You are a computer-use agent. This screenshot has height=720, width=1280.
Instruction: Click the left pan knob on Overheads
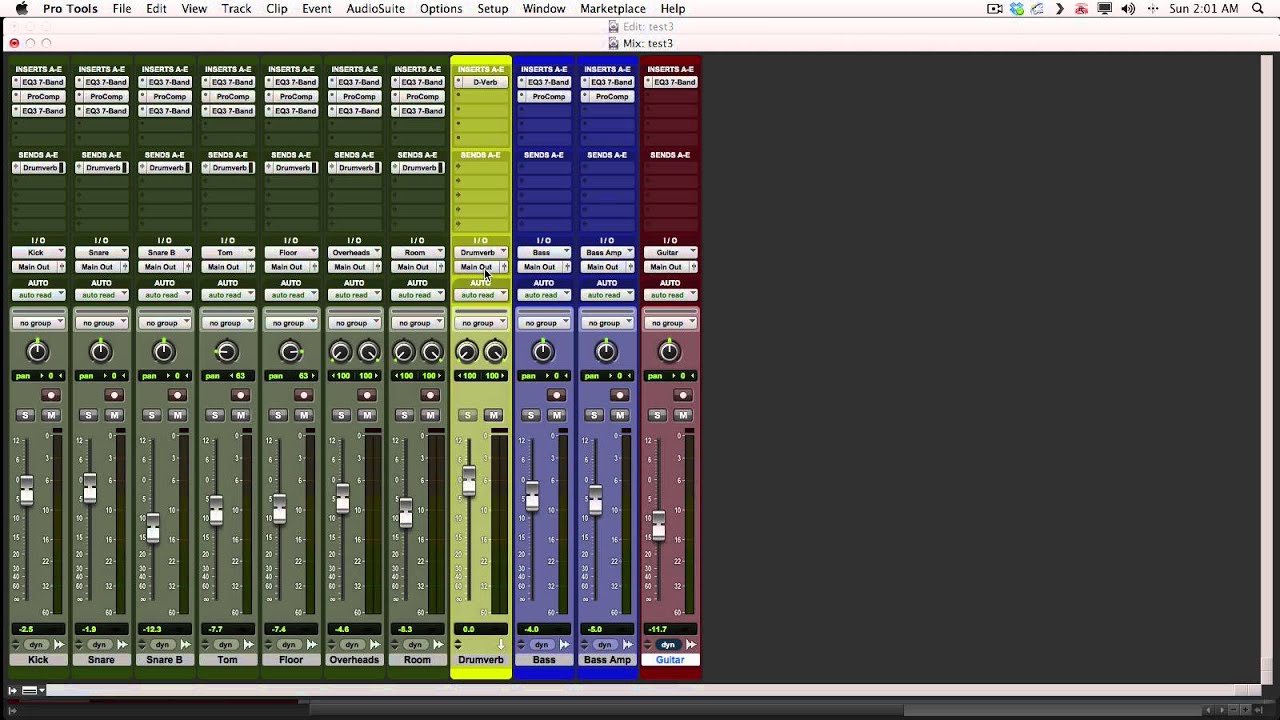point(340,352)
